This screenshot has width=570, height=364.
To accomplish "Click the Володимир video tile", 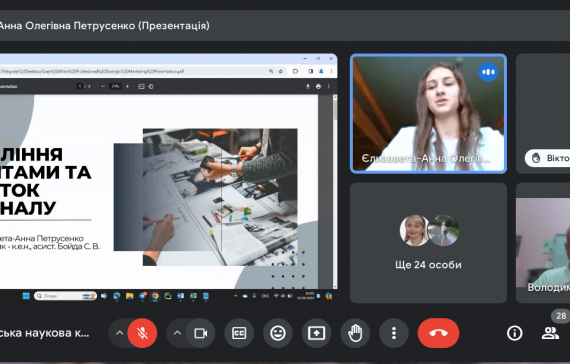I will [x=543, y=243].
